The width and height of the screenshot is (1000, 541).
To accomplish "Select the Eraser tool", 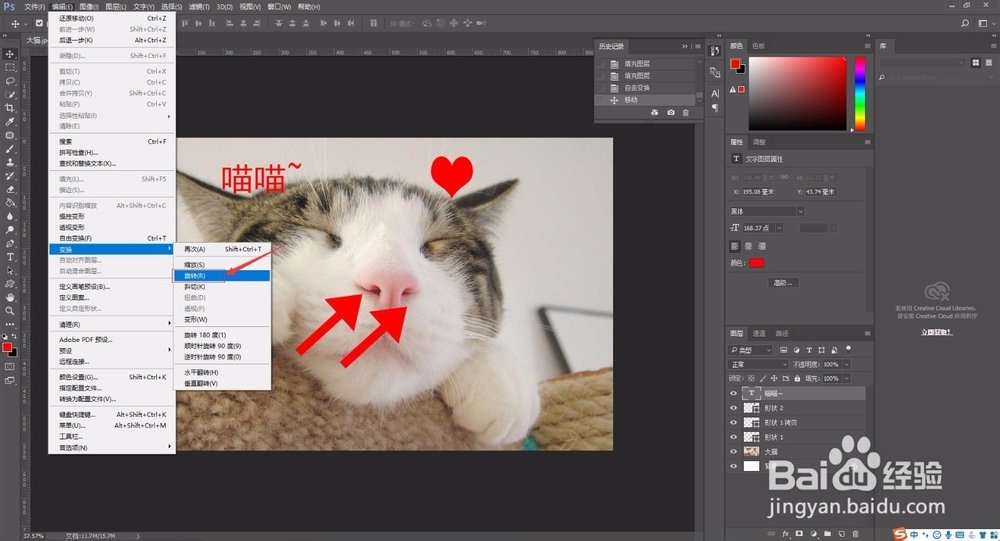I will coord(10,189).
